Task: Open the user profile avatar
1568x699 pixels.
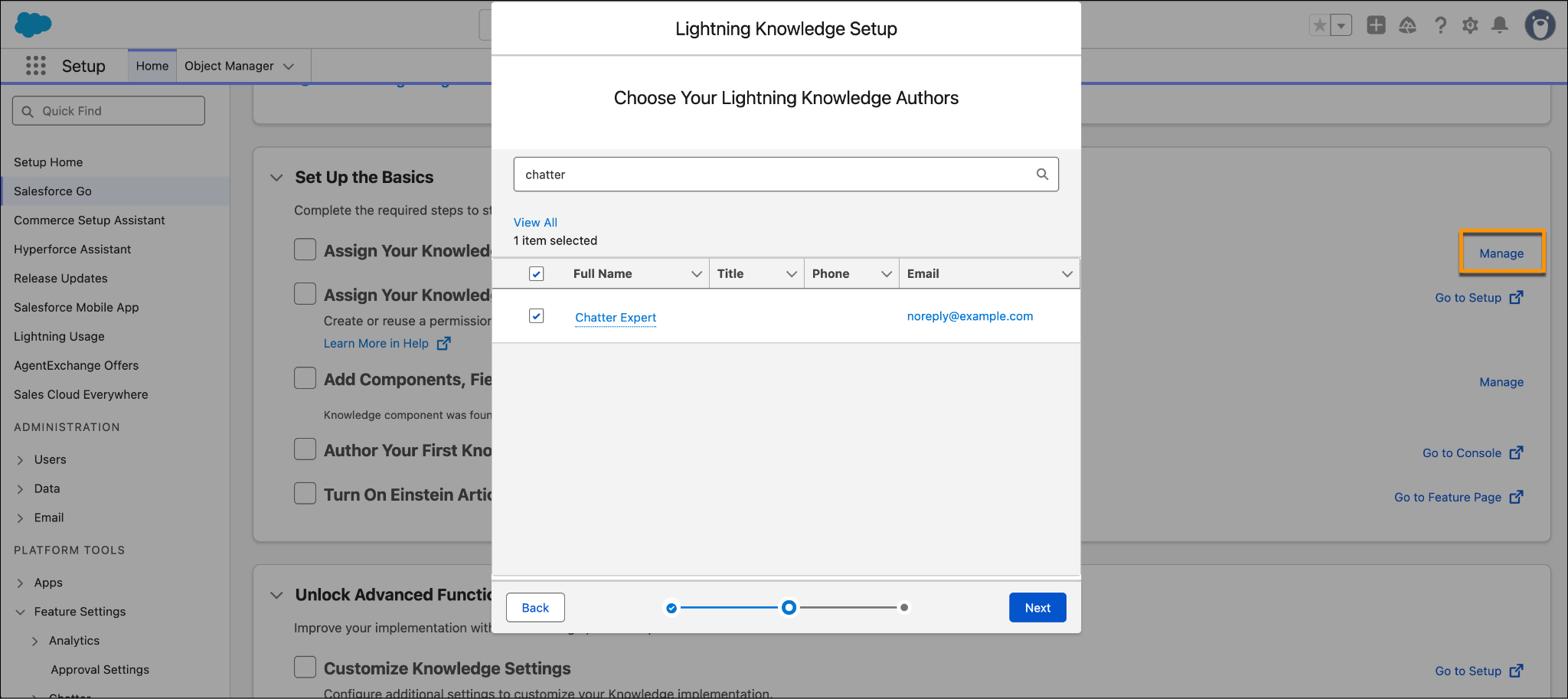Action: point(1540,25)
